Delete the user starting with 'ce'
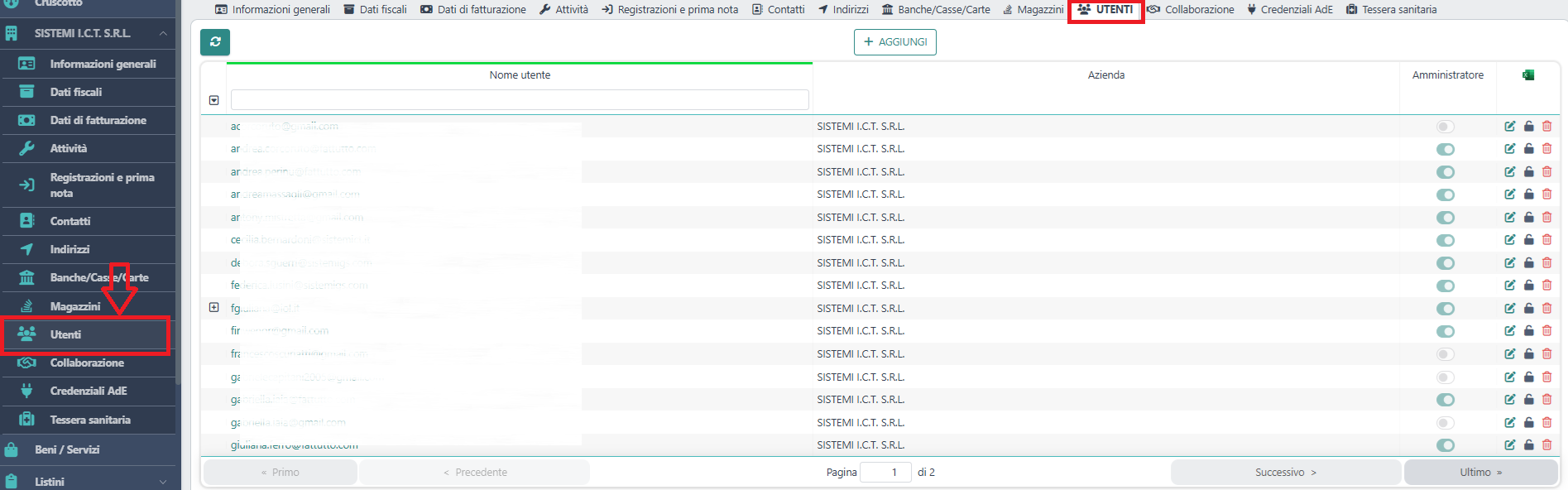This screenshot has width=1568, height=490. point(1547,240)
